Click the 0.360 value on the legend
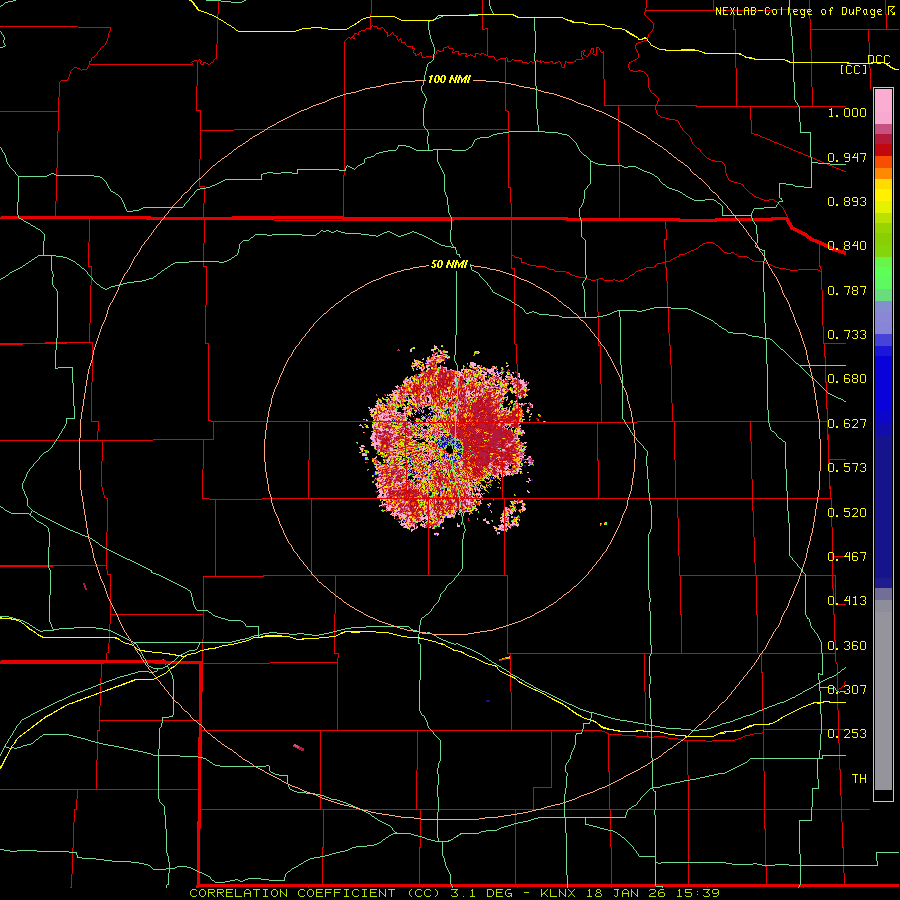This screenshot has width=900, height=900. point(847,646)
